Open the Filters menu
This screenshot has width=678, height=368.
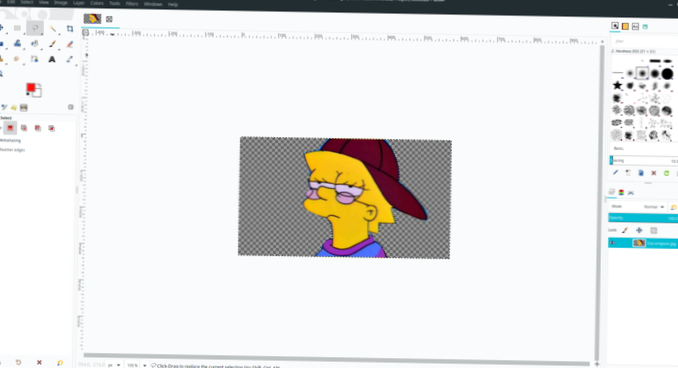(132, 4)
